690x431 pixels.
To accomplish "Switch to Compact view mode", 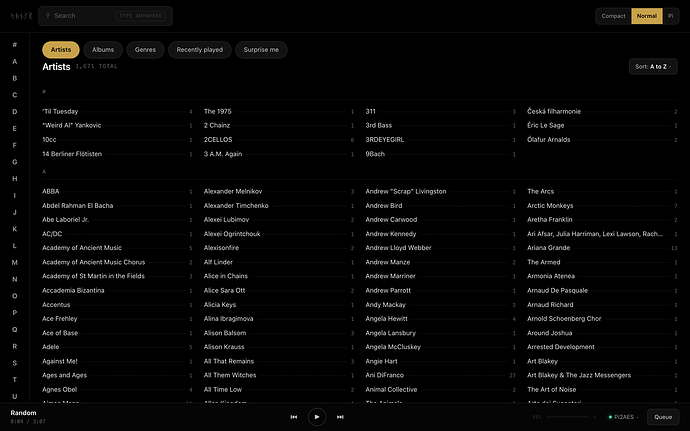I will tap(613, 16).
